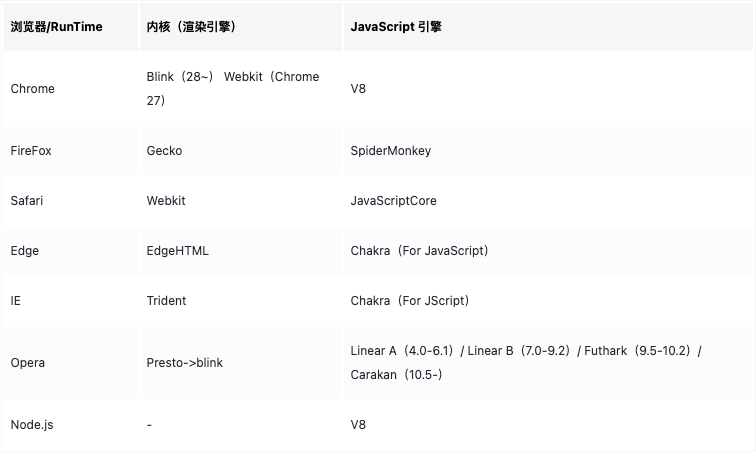Screen dimensions: 756x453
Task: Select the SpiderMonkey cell
Action: (391, 151)
